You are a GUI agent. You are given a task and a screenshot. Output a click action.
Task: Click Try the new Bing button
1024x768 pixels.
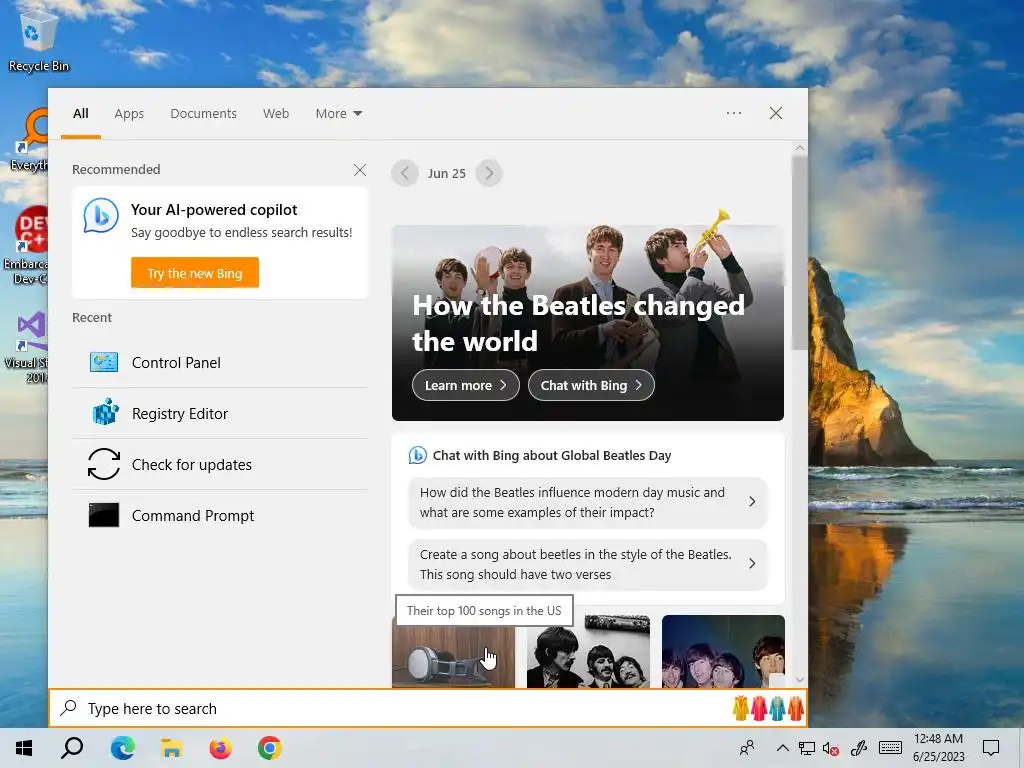pyautogui.click(x=195, y=272)
